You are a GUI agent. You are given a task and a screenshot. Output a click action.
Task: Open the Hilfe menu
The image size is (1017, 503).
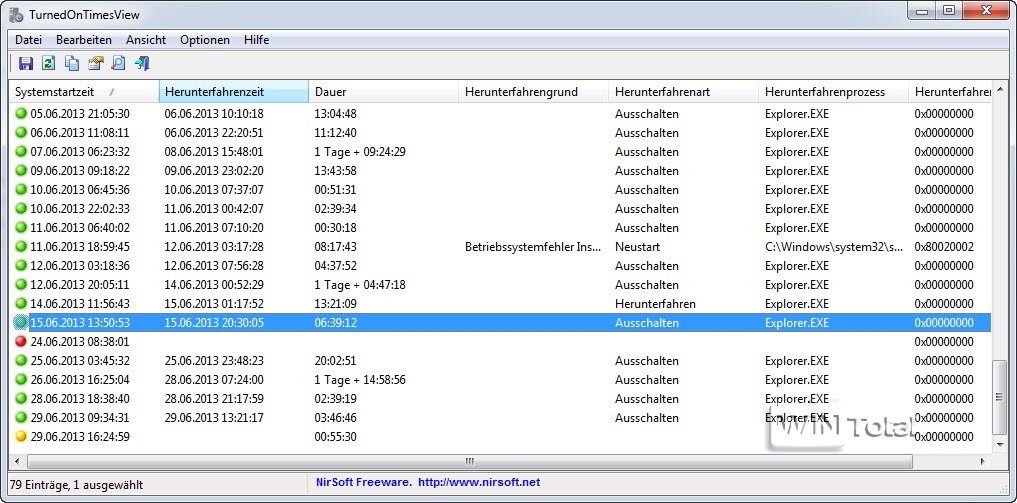coord(257,40)
